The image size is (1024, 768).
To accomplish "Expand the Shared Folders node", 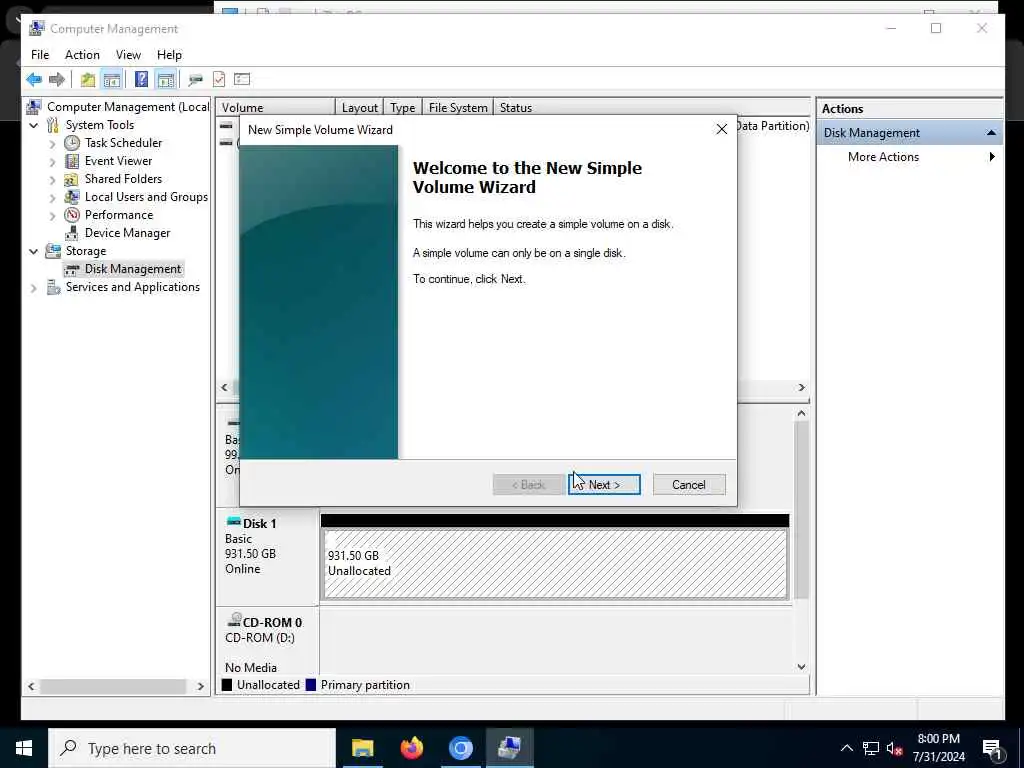I will 52,180.
